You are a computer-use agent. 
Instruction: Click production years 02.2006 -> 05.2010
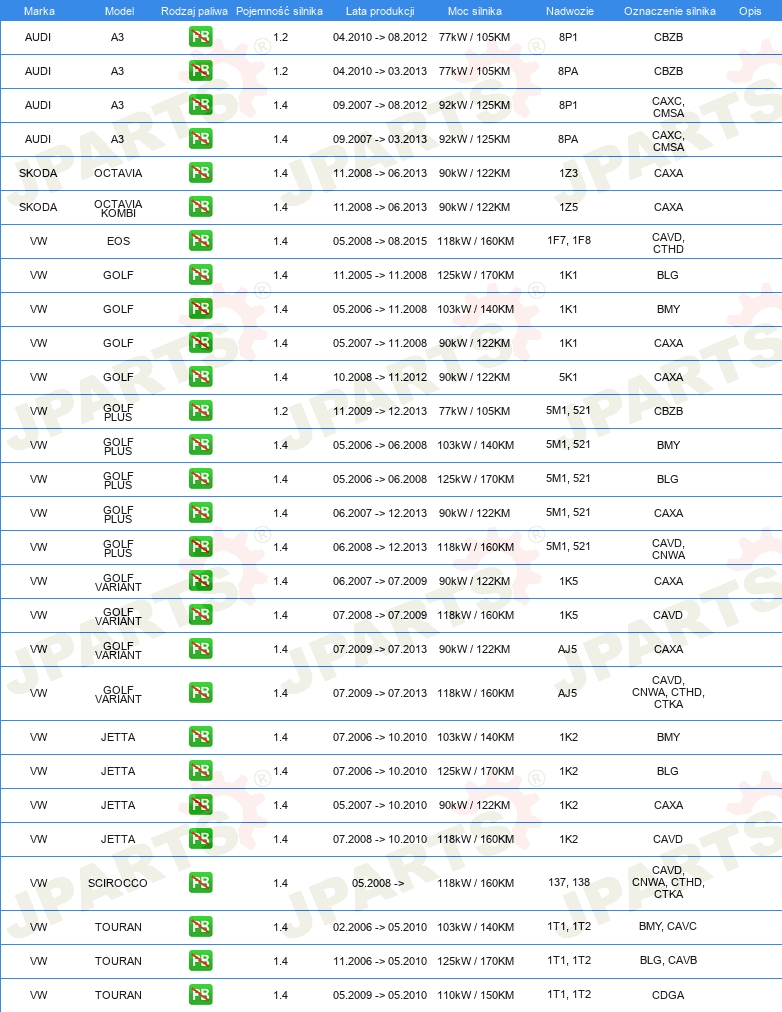click(x=380, y=927)
